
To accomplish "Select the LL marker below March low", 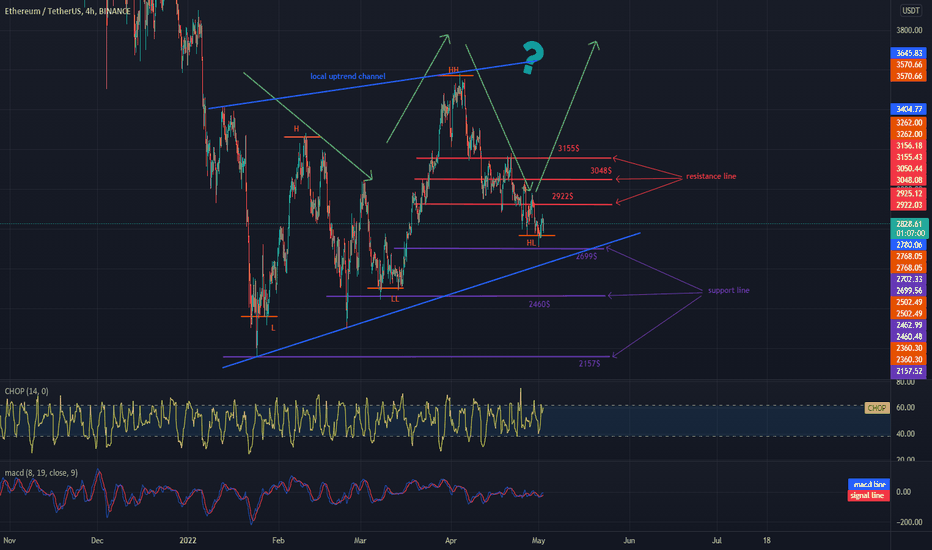I will coord(395,299).
